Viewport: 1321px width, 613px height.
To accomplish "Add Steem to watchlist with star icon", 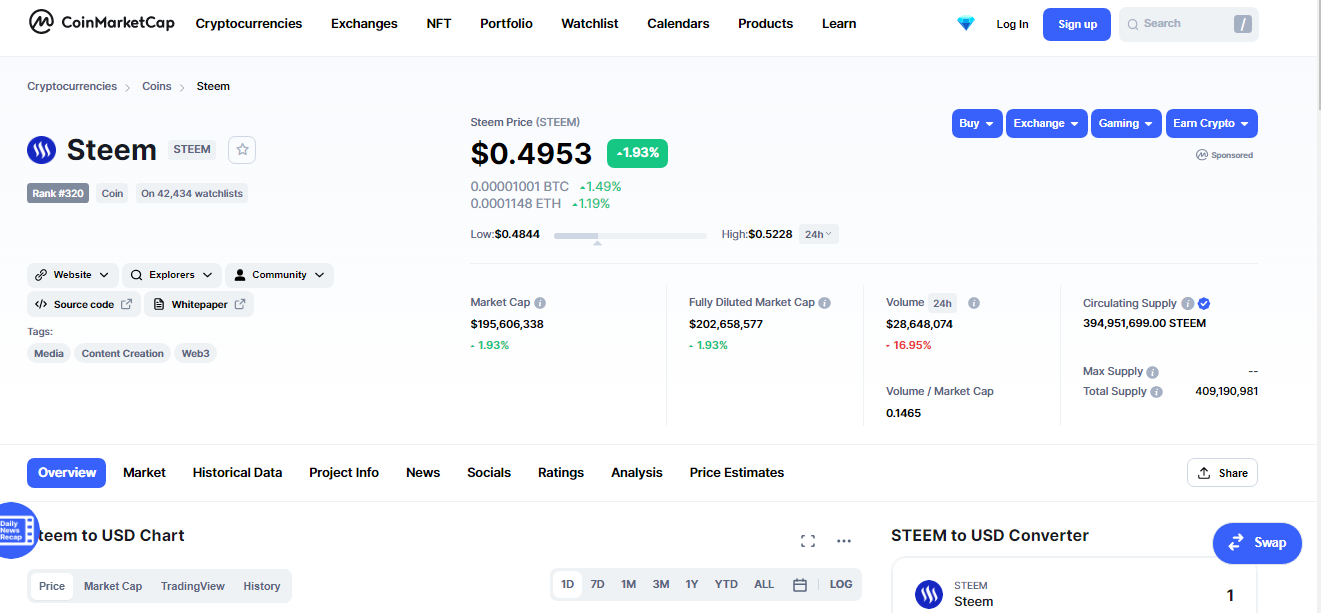I will coord(243,150).
